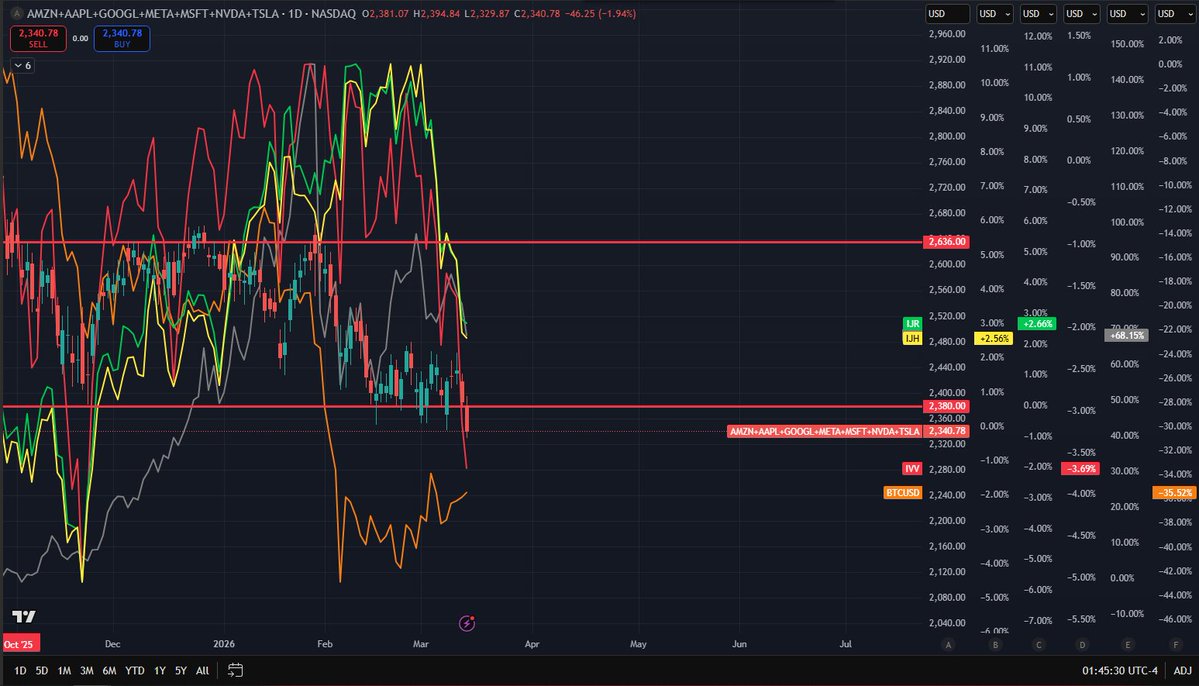The image size is (1199, 686).
Task: Toggle the ADJ adjusted-data setting
Action: point(1182,671)
